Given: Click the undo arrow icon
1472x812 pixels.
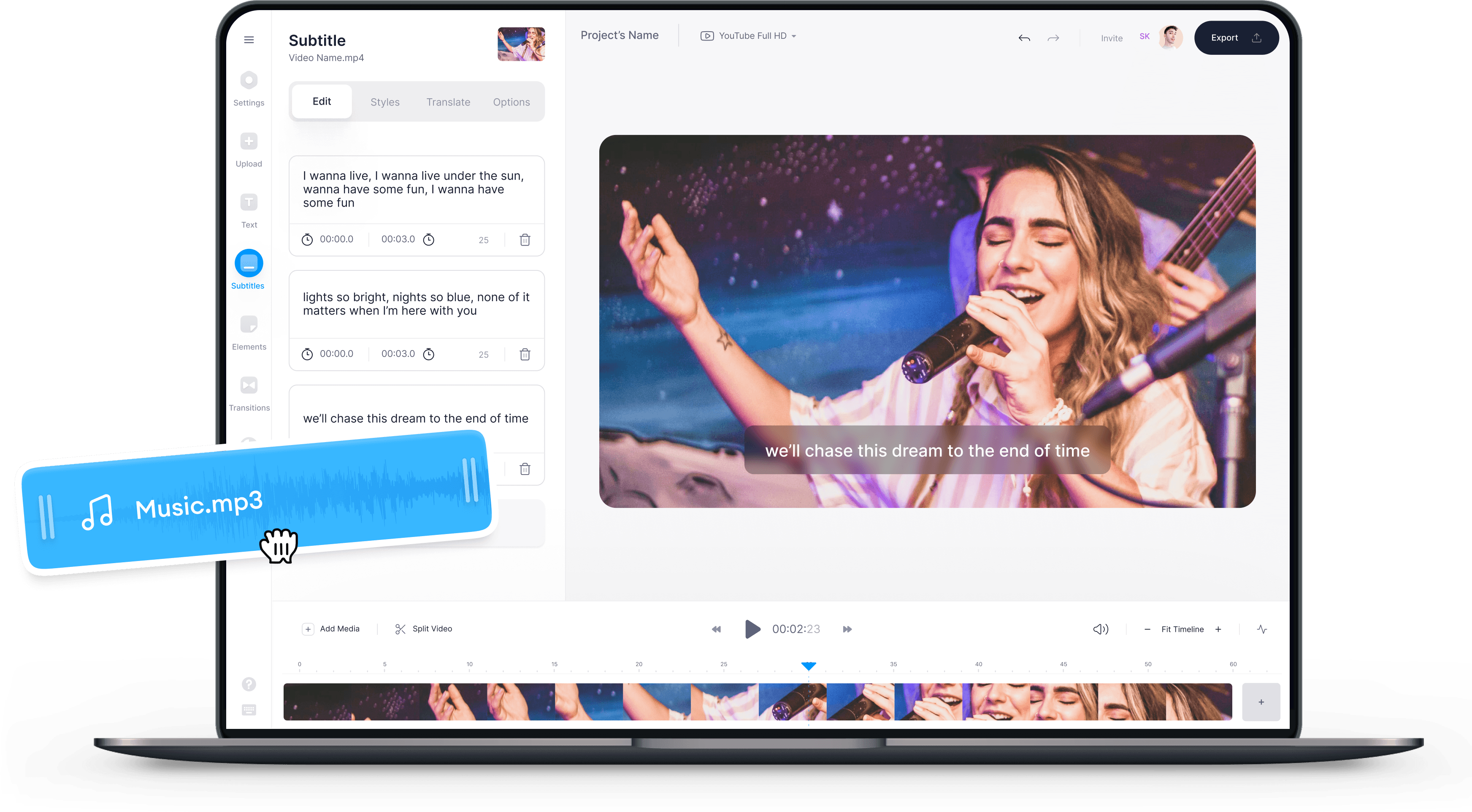Looking at the screenshot, I should [1025, 38].
